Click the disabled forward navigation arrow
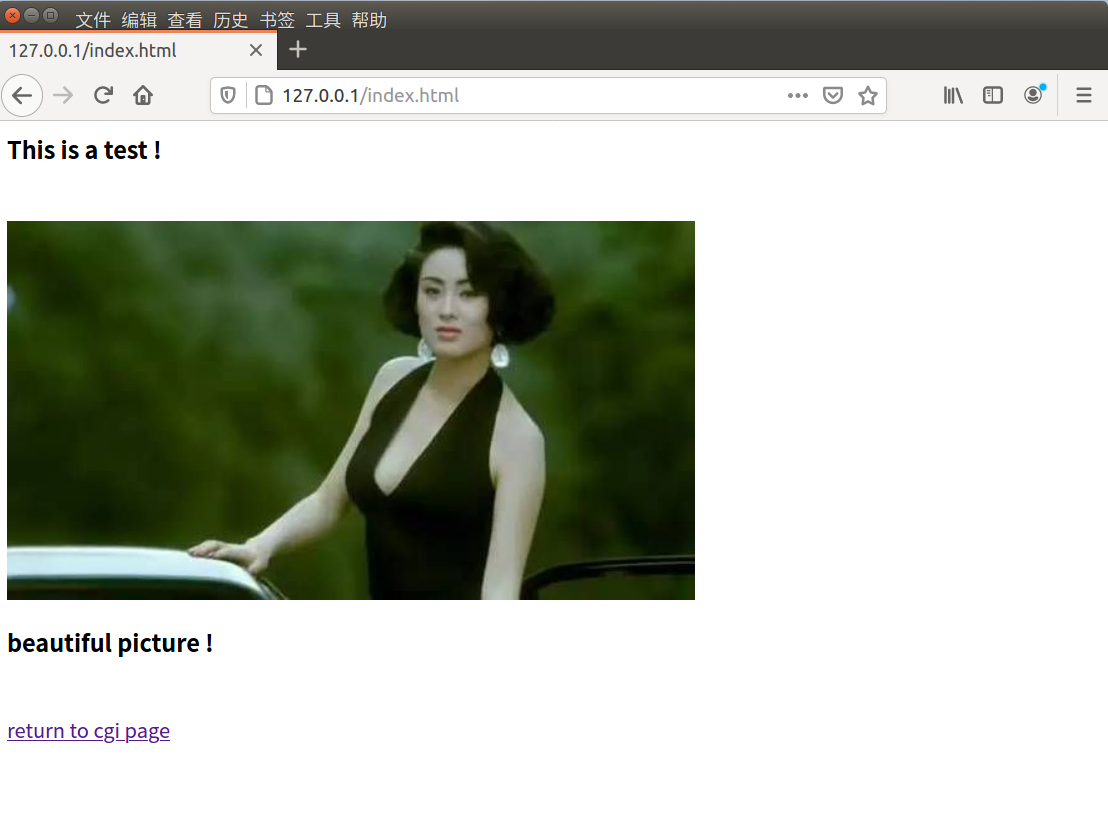 point(60,95)
